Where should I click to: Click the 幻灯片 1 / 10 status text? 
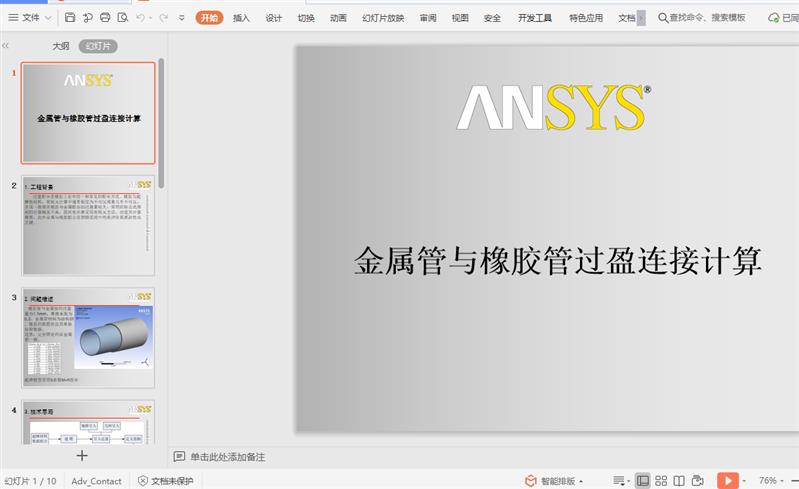30,481
